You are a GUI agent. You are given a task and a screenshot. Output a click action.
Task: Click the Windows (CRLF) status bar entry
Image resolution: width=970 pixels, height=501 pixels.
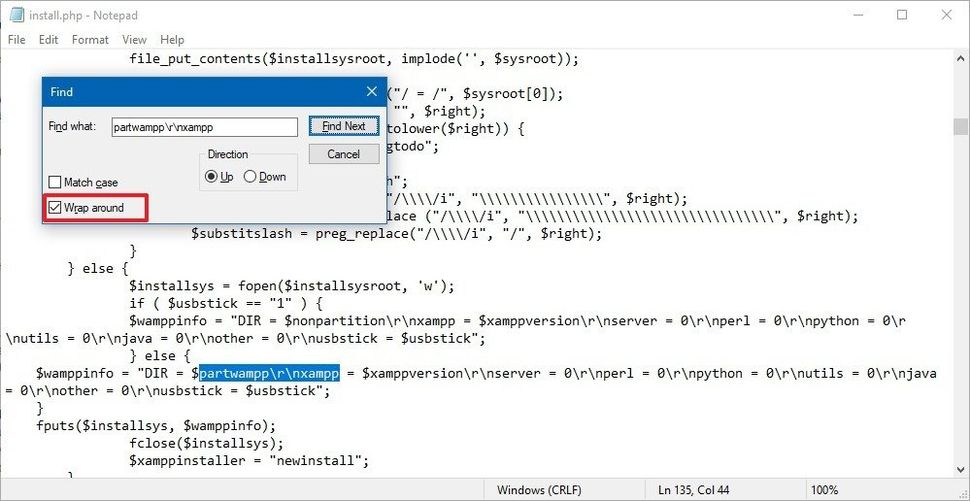539,490
